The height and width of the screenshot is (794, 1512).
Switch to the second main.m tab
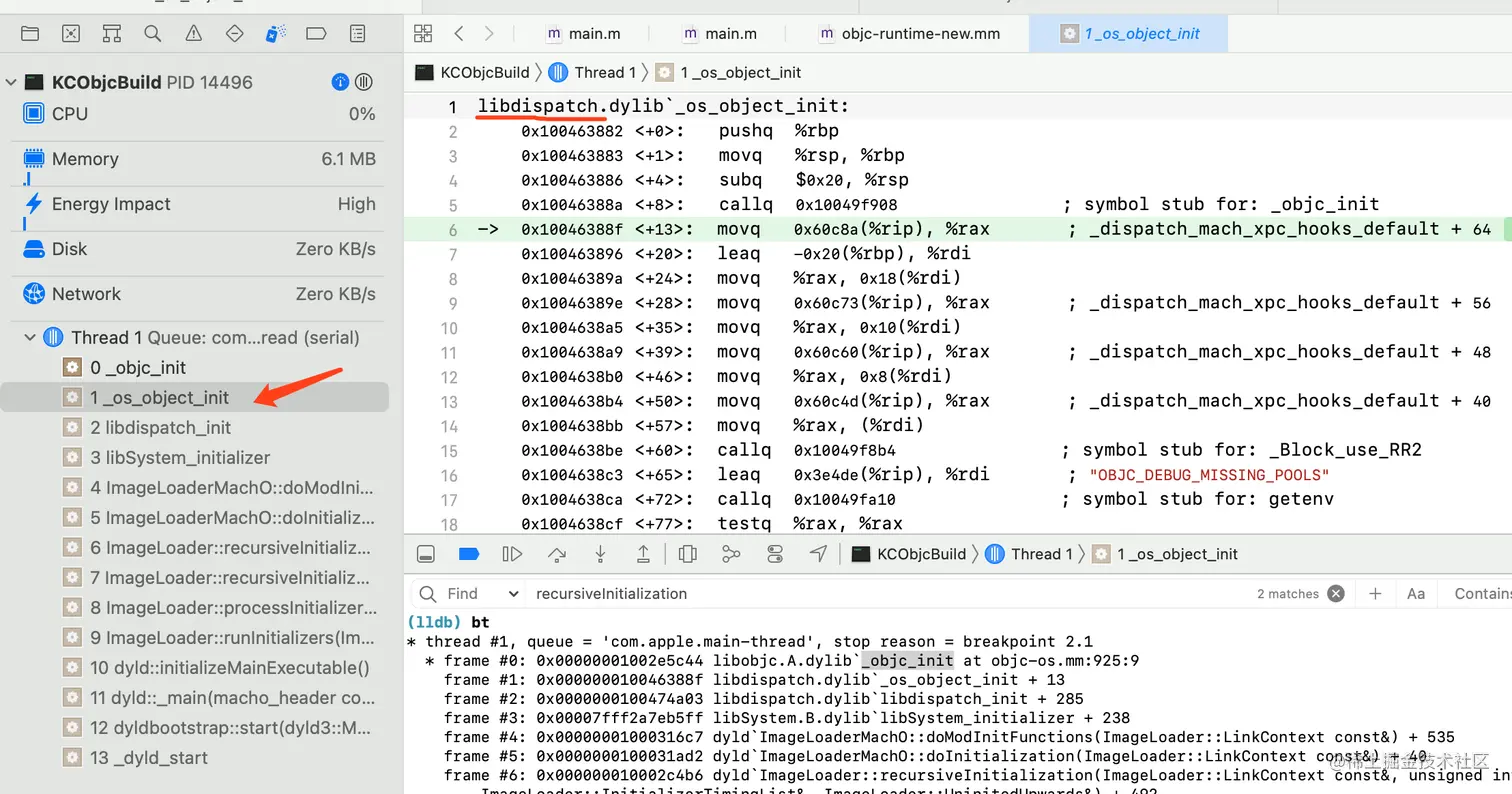719,33
